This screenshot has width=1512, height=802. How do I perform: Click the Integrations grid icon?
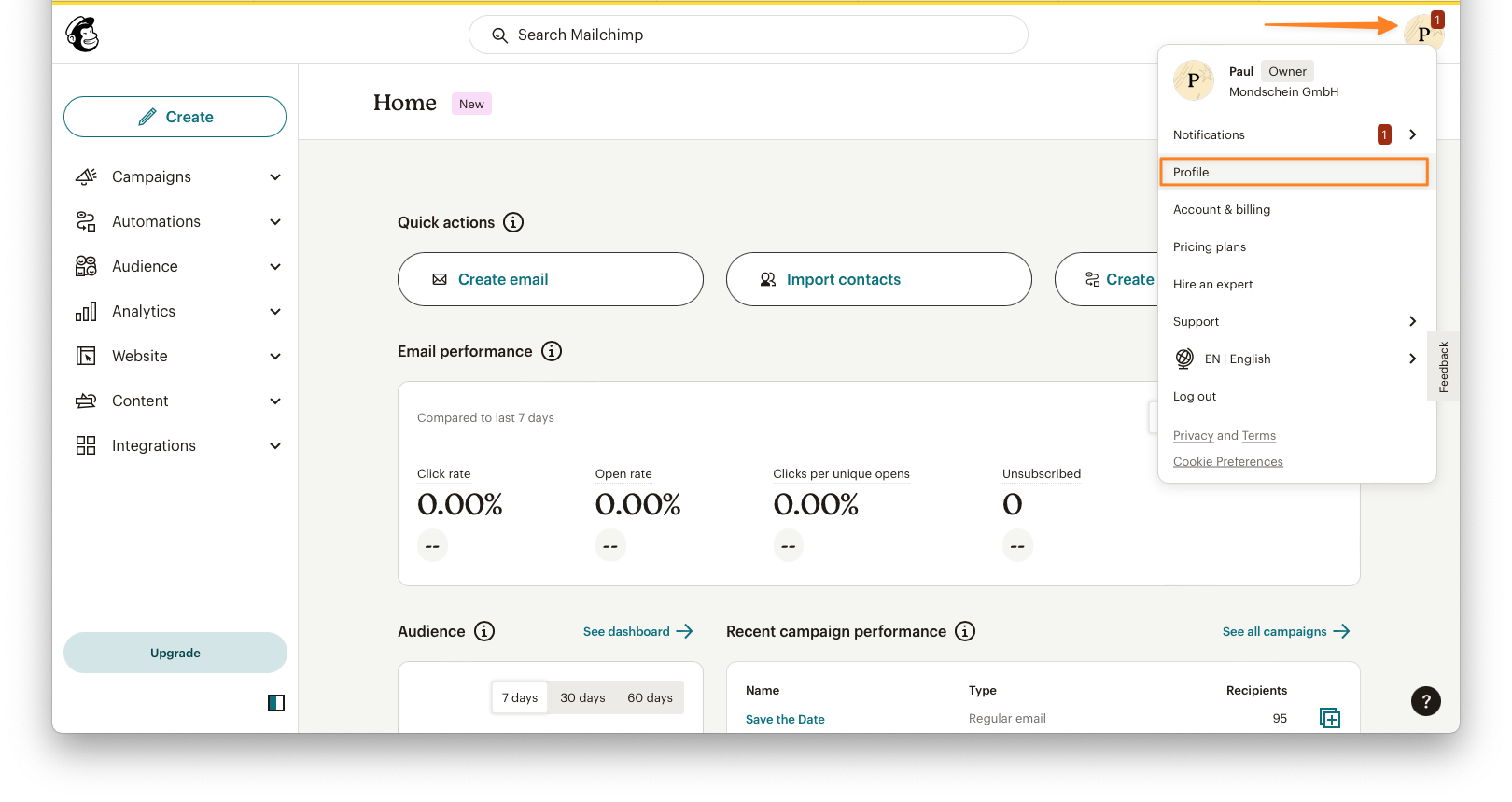[86, 445]
